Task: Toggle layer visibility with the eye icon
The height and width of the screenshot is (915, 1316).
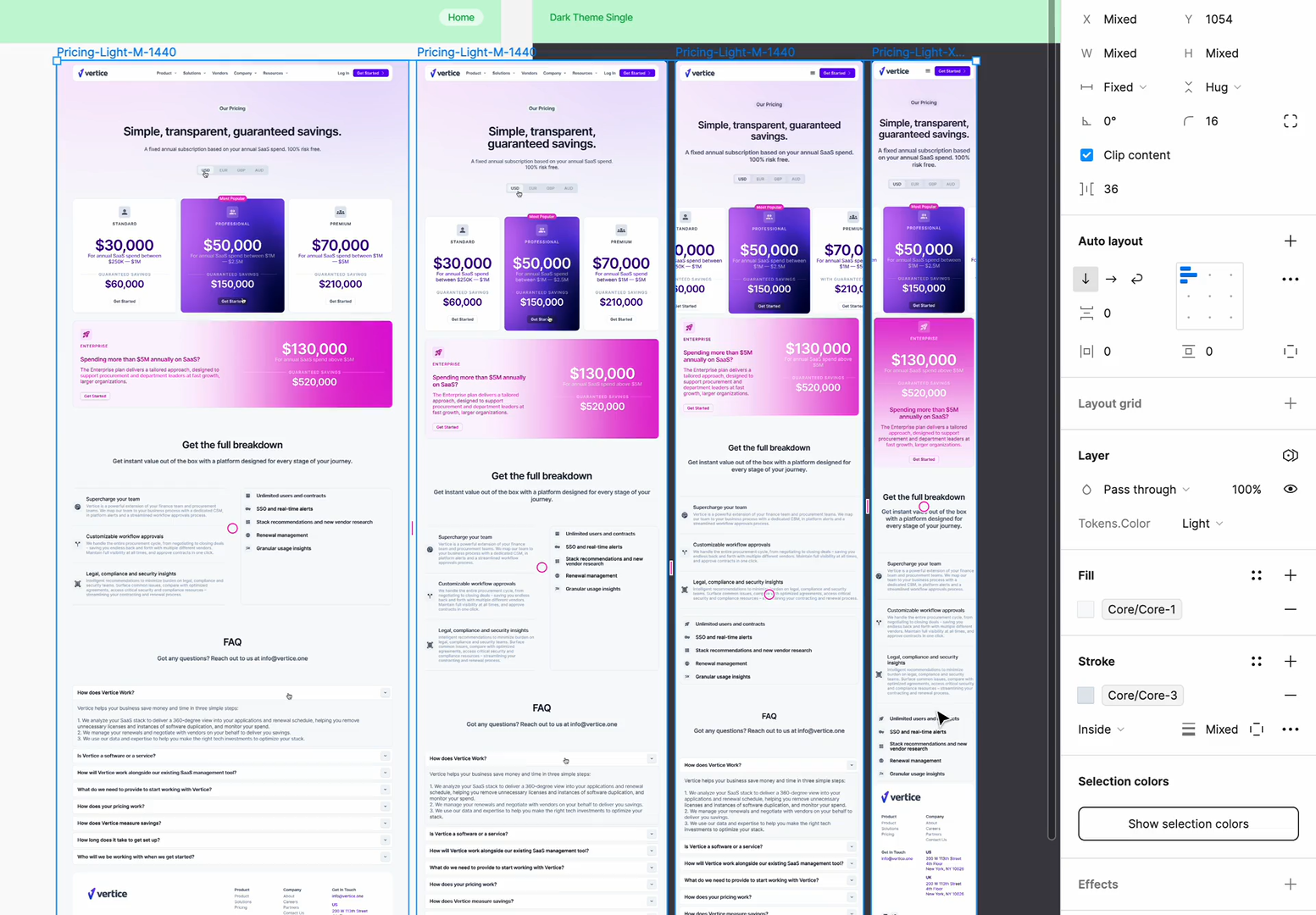Action: click(x=1290, y=489)
